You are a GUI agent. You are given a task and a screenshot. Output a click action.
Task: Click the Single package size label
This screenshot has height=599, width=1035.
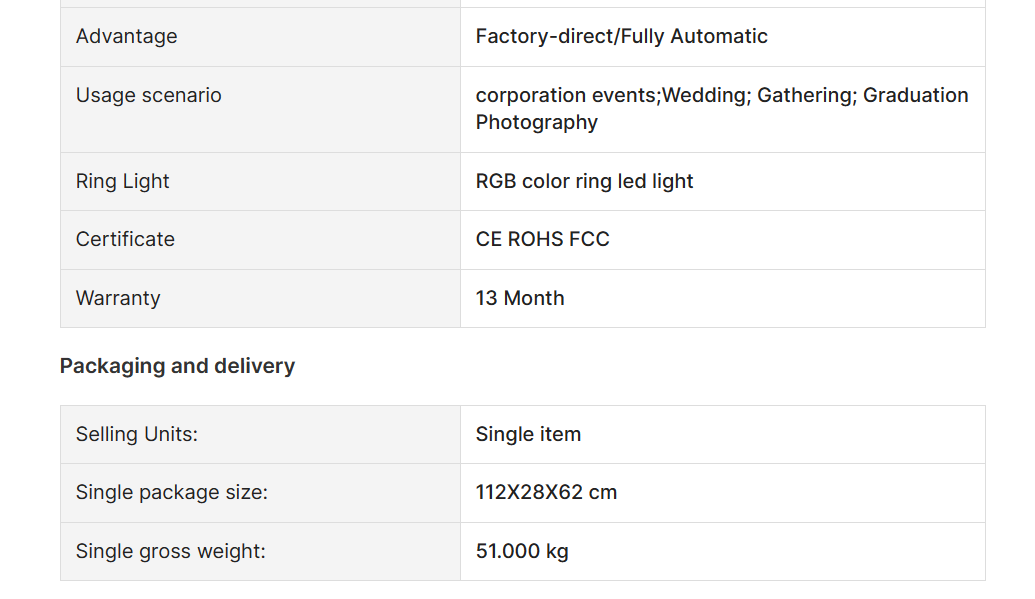[x=172, y=493]
